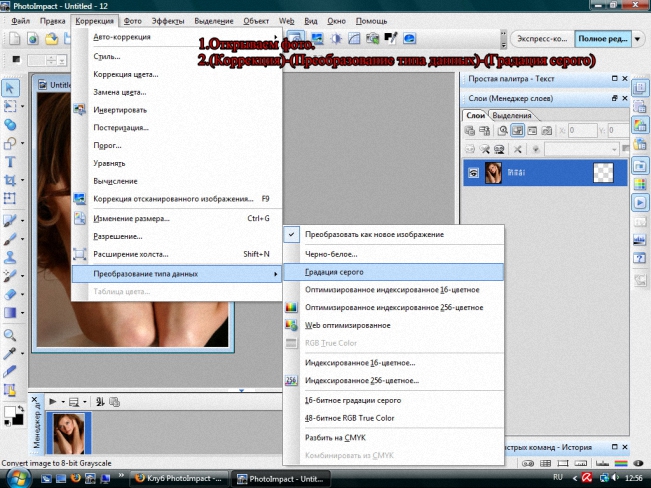Expand the mode dropdown arrow beside 'Полное ред...'
This screenshot has width=651, height=488.
coord(637,39)
